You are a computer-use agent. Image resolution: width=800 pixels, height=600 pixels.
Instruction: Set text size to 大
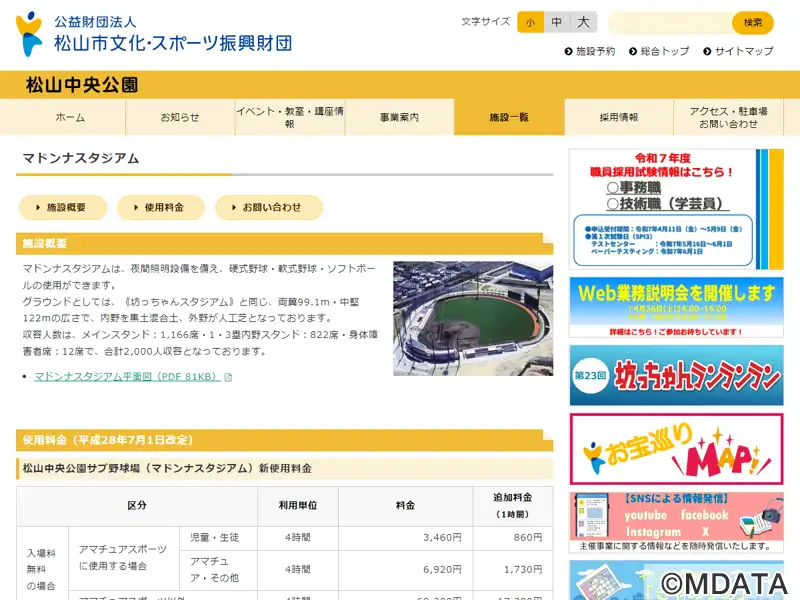pos(583,22)
